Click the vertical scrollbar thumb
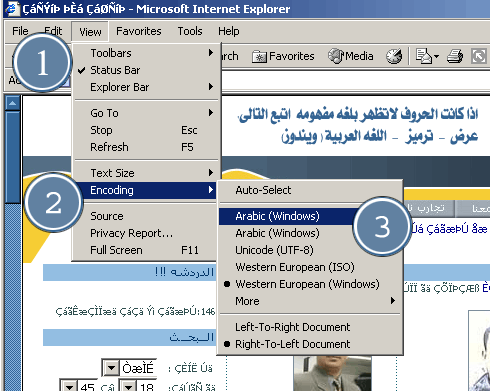This screenshot has height=391, width=490. (13, 157)
